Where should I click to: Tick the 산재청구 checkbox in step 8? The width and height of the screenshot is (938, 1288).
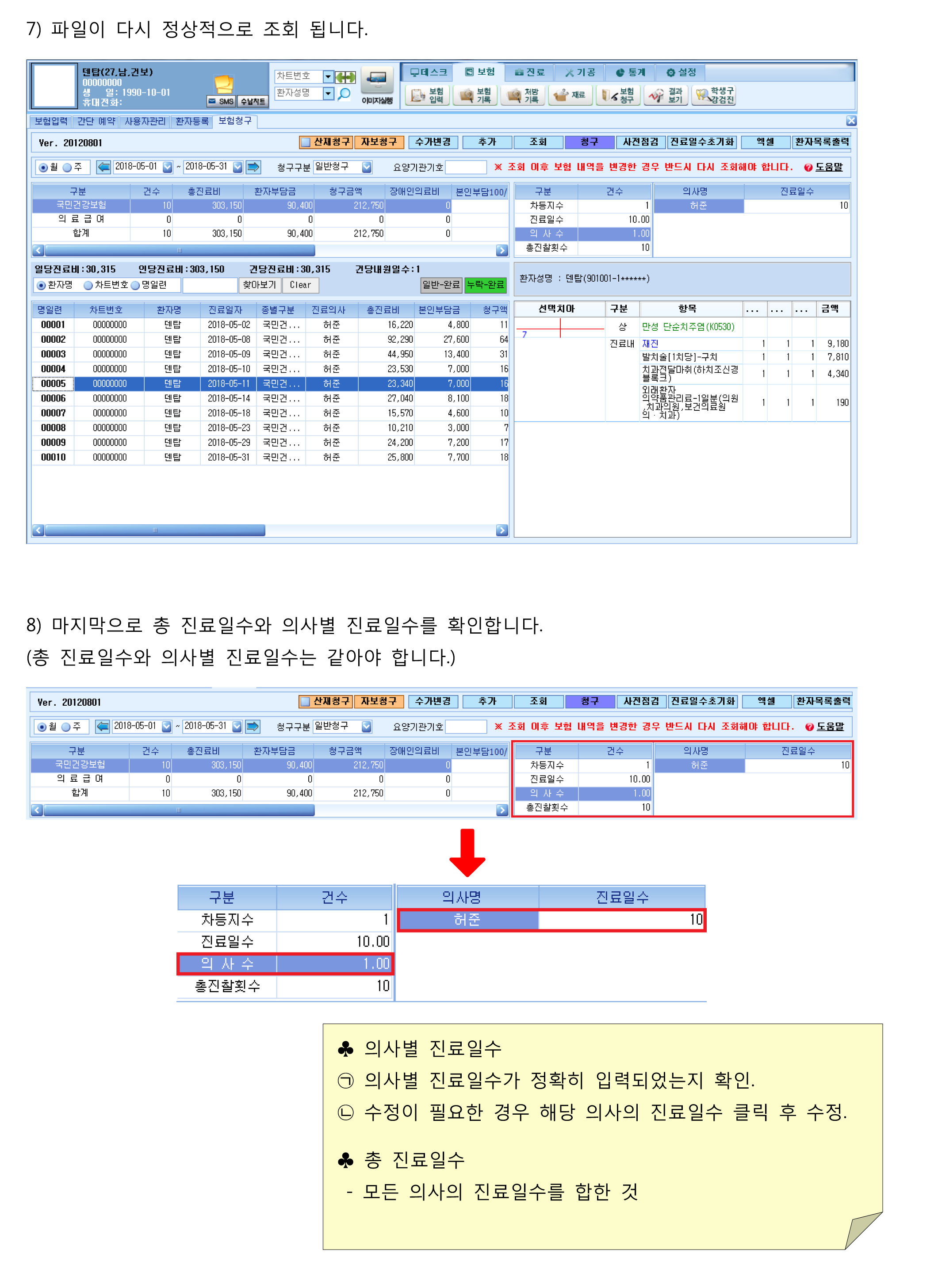click(x=306, y=701)
